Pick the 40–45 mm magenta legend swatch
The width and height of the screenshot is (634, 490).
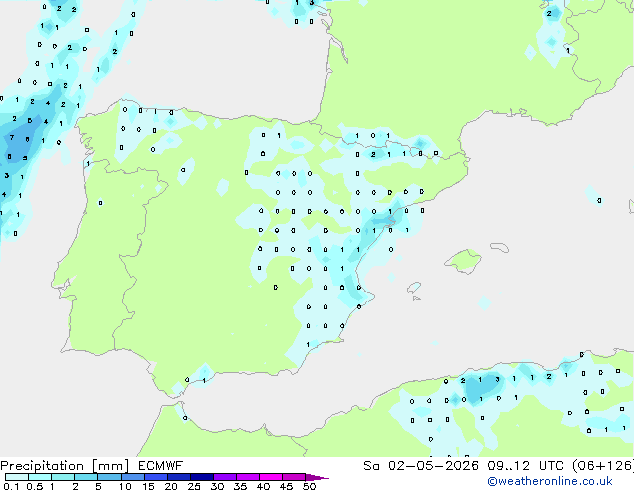(271, 477)
